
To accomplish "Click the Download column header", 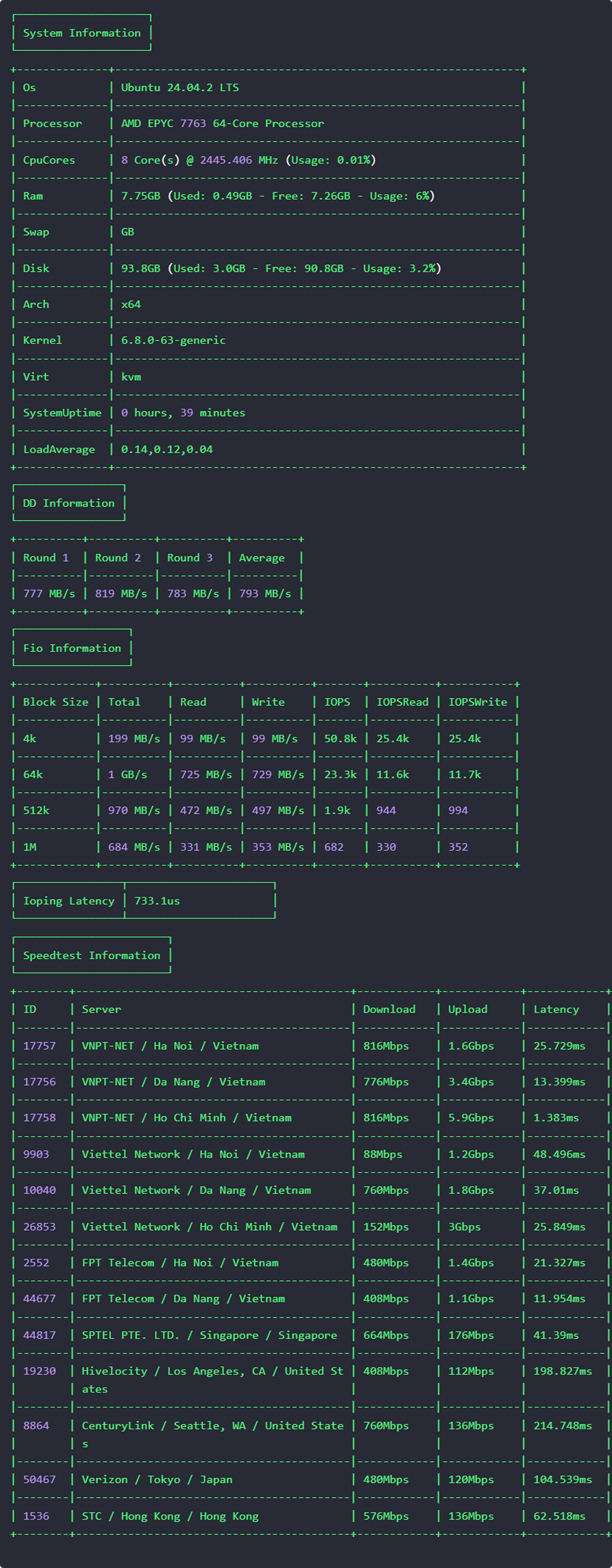I will (x=389, y=1009).
